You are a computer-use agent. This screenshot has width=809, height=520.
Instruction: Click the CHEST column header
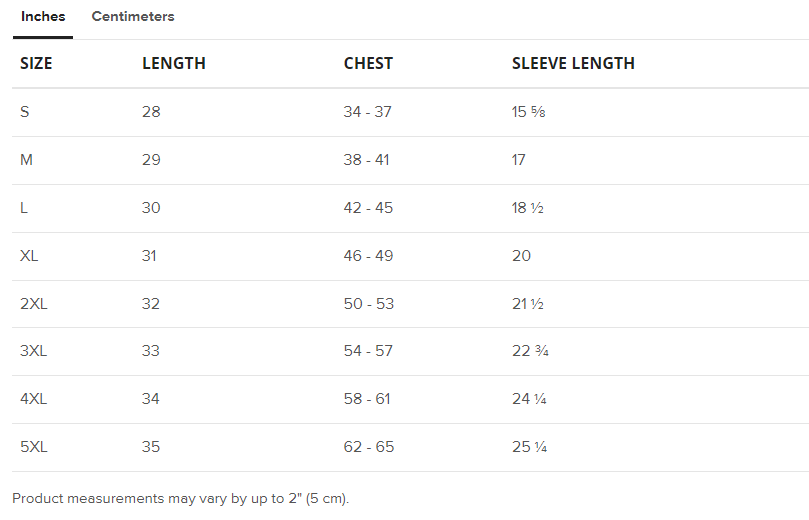[368, 64]
